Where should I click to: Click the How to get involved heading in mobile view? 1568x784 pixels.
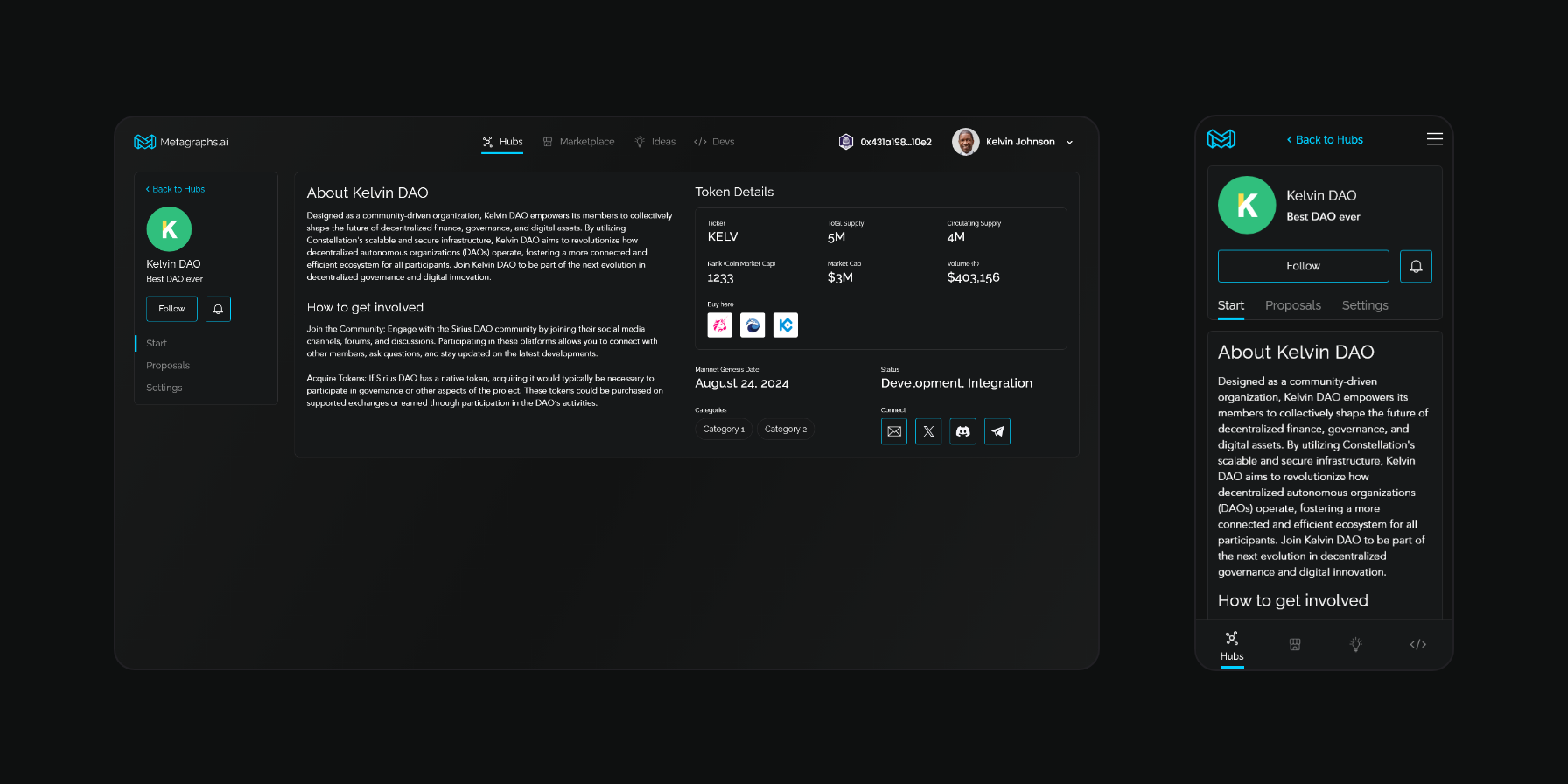tap(1293, 601)
